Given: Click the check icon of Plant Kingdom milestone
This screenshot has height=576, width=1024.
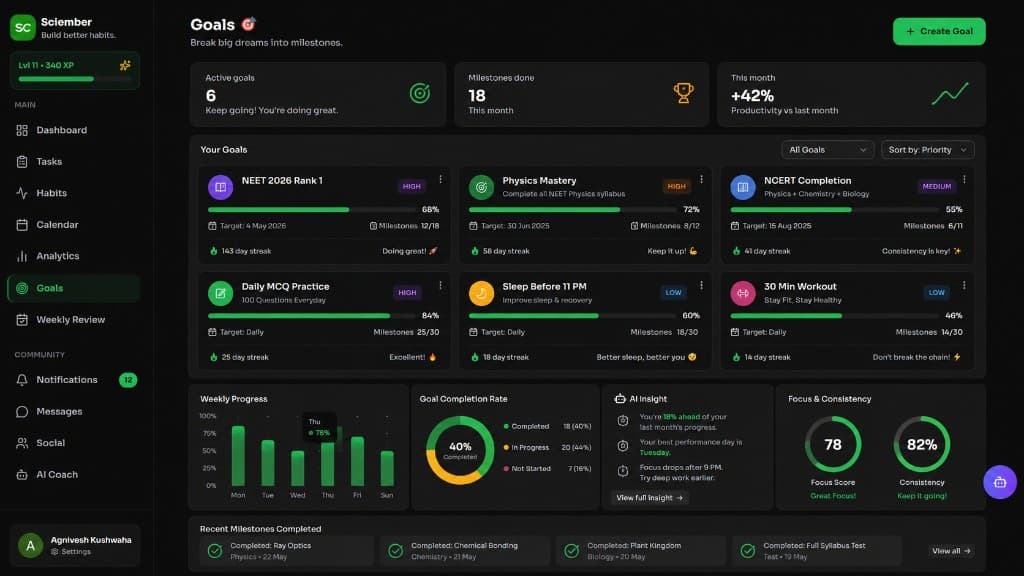Looking at the screenshot, I should coord(571,551).
